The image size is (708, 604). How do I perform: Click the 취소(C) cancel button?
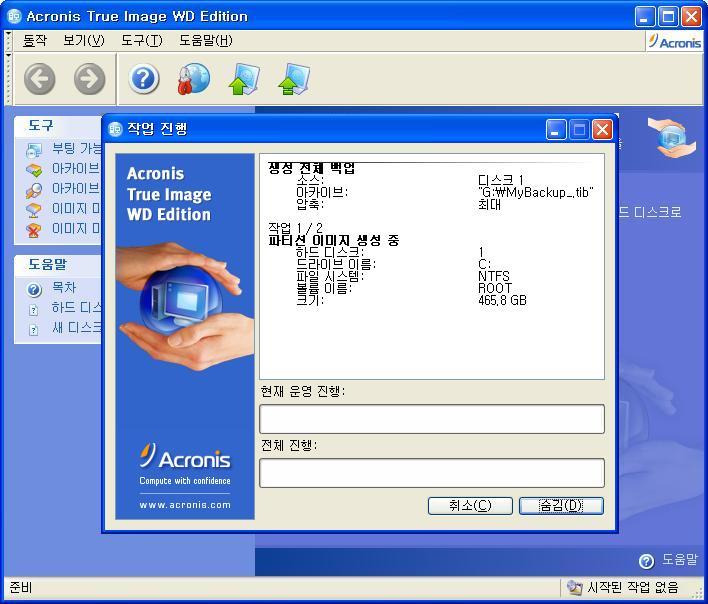(x=470, y=506)
